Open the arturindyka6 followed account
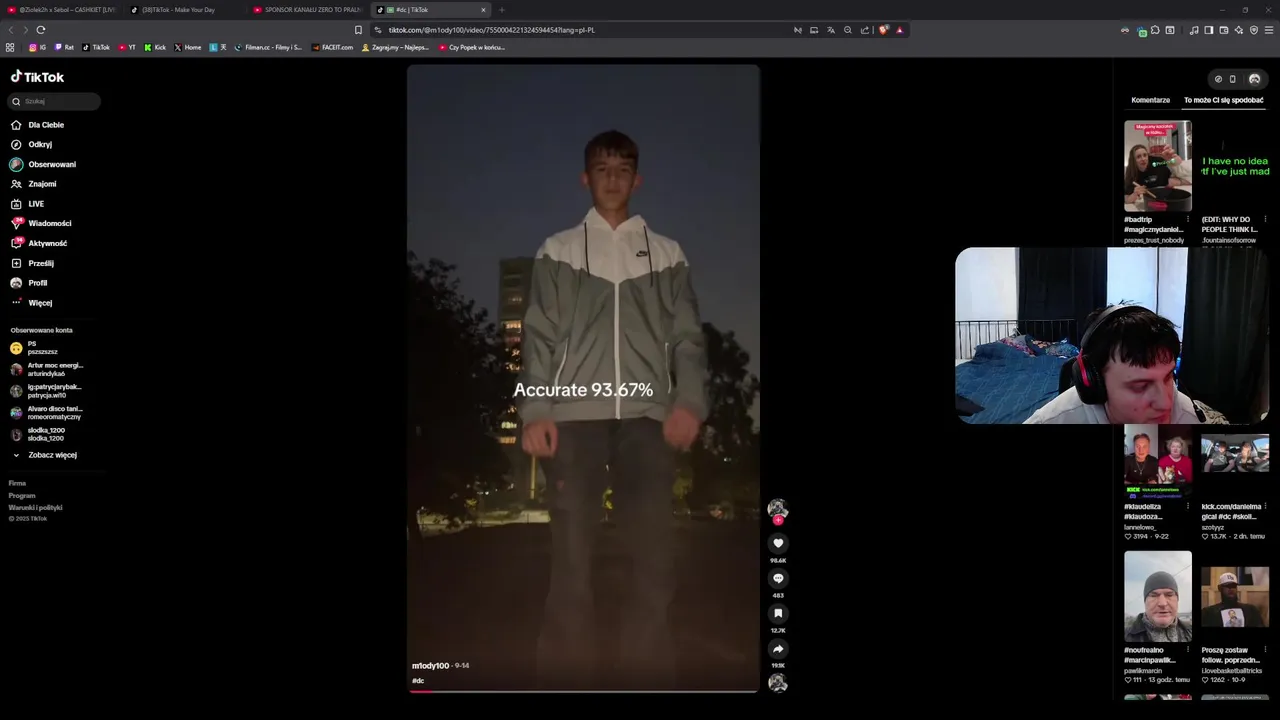This screenshot has height=720, width=1280. click(x=47, y=369)
